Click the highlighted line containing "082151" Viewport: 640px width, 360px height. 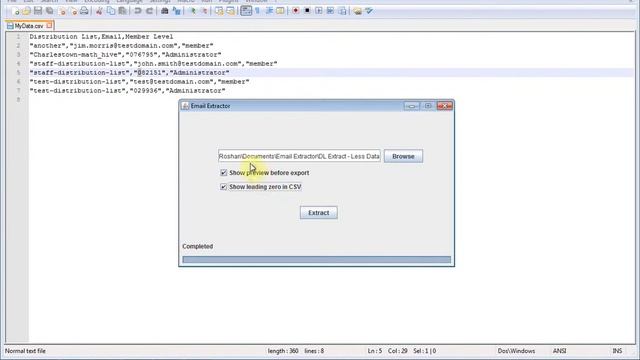pos(129,73)
